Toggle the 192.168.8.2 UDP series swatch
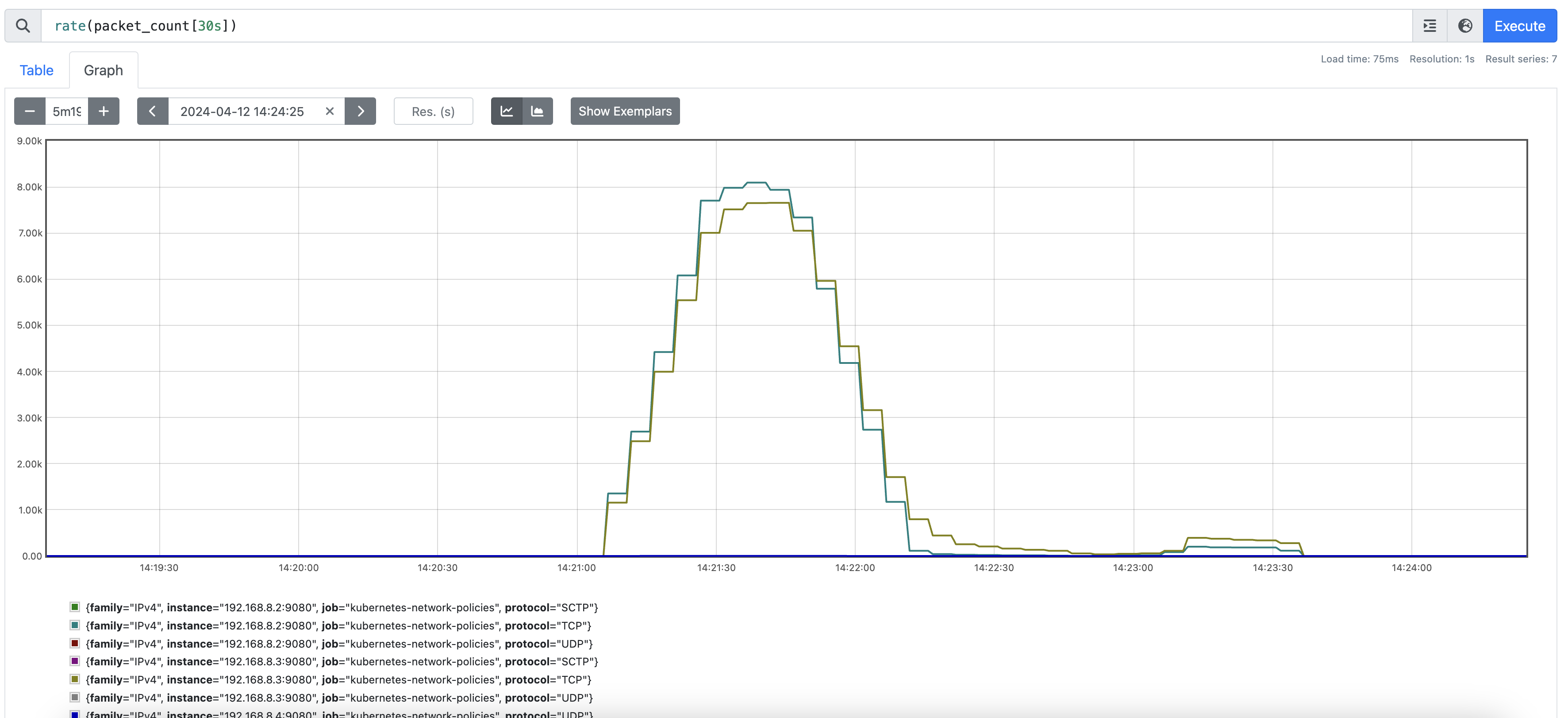 [x=75, y=643]
